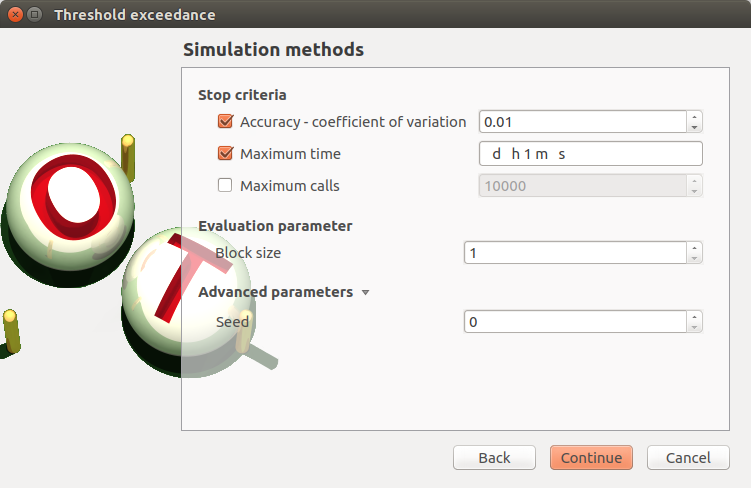Screen dimensions: 751x488
Task: Increase the coefficient of variation value
Action: point(694,117)
